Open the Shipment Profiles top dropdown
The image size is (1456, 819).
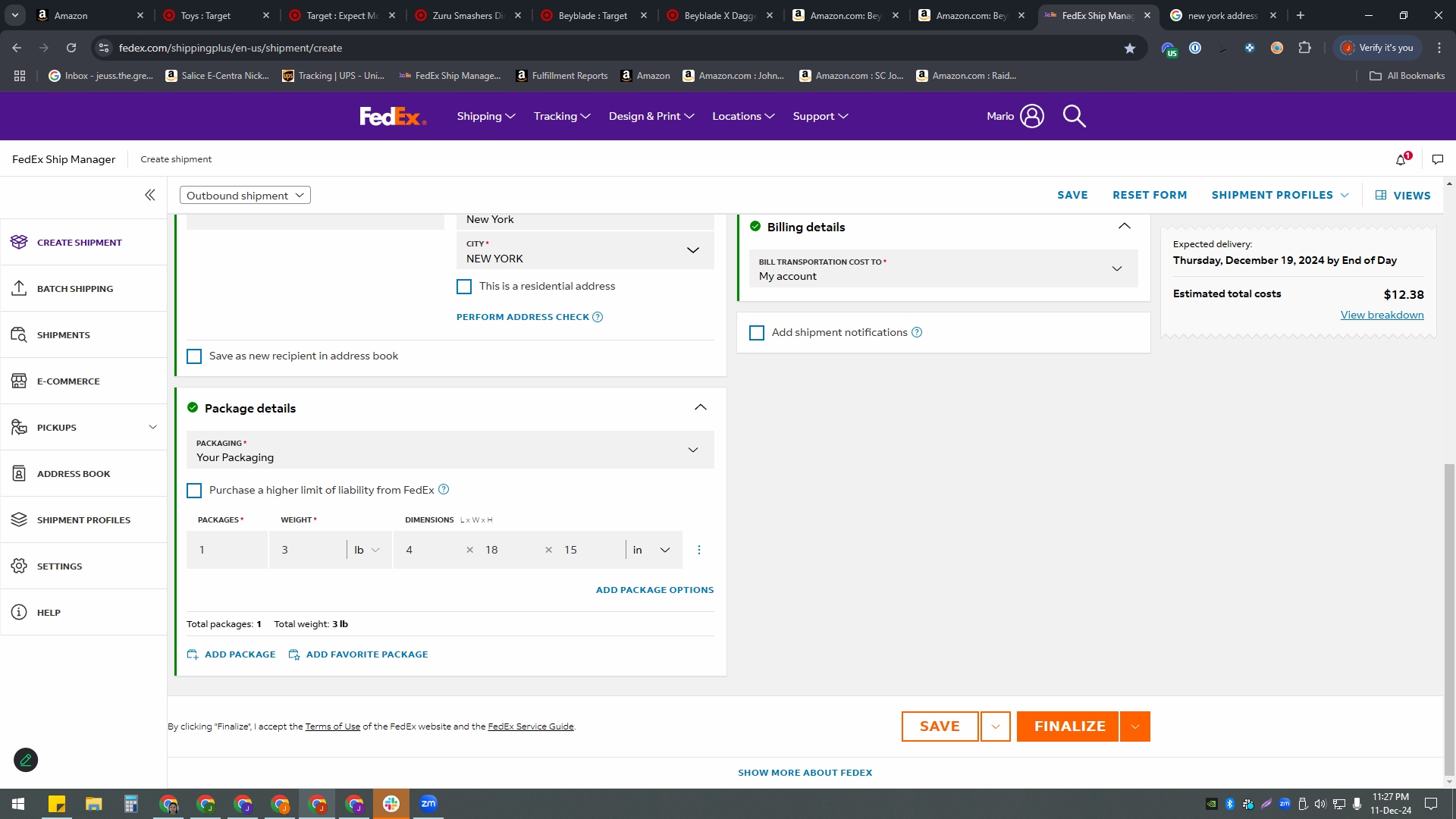click(1280, 195)
